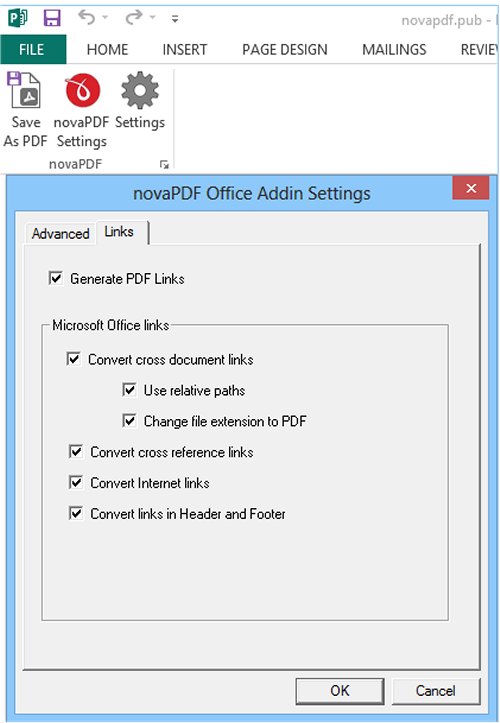Open the novaPDF group dialog launcher
The width and height of the screenshot is (500, 723).
click(x=164, y=165)
